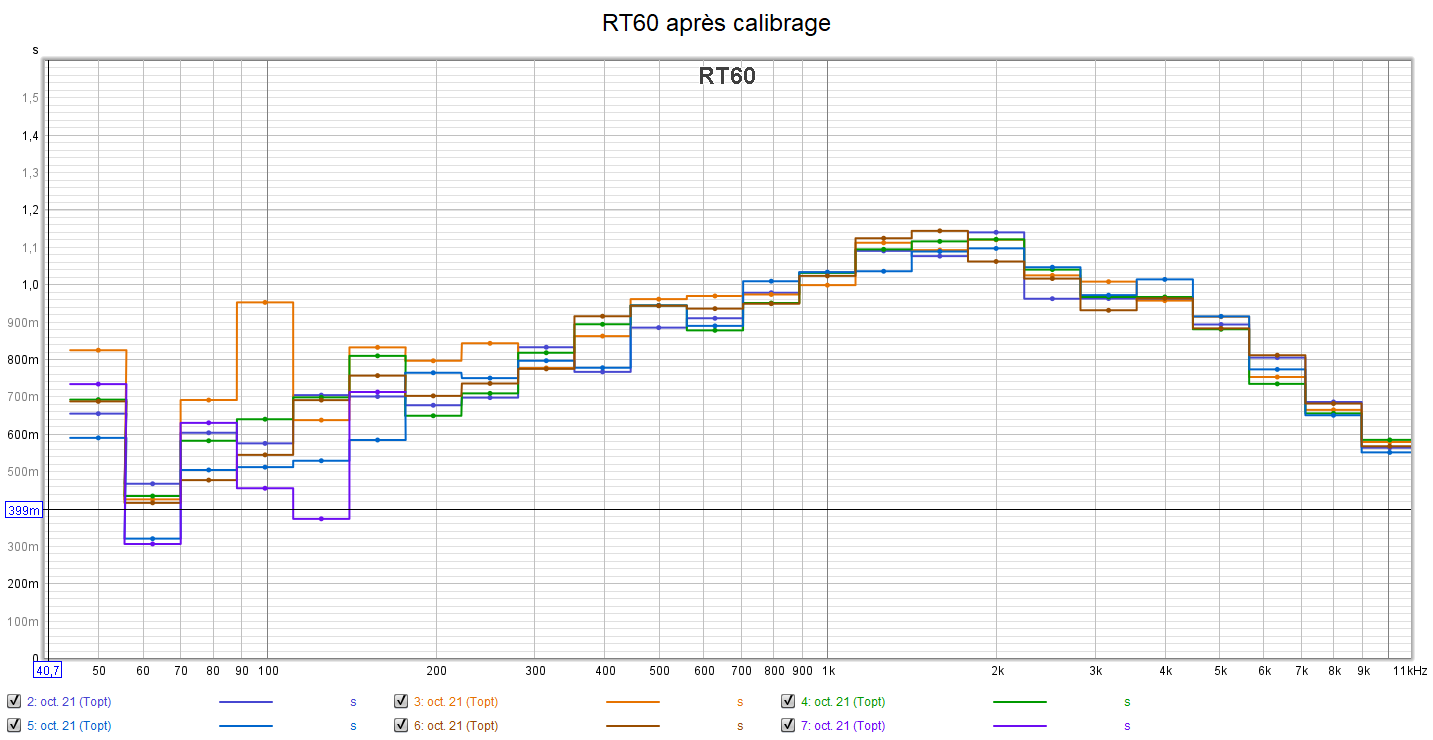Select the '5: oct. 21 (Topt)' legend label
The height and width of the screenshot is (740, 1433).
pyautogui.click(x=69, y=726)
